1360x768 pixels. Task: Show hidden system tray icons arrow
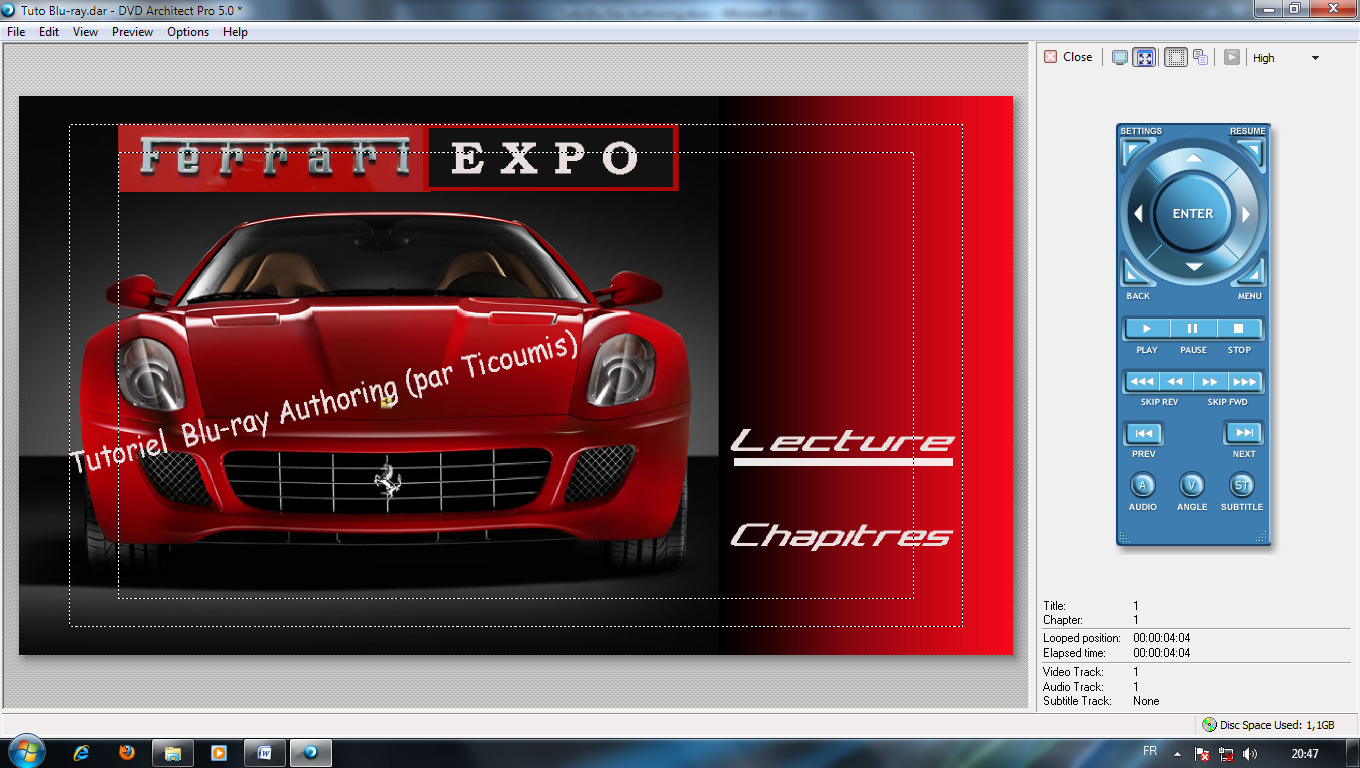pyautogui.click(x=1177, y=754)
